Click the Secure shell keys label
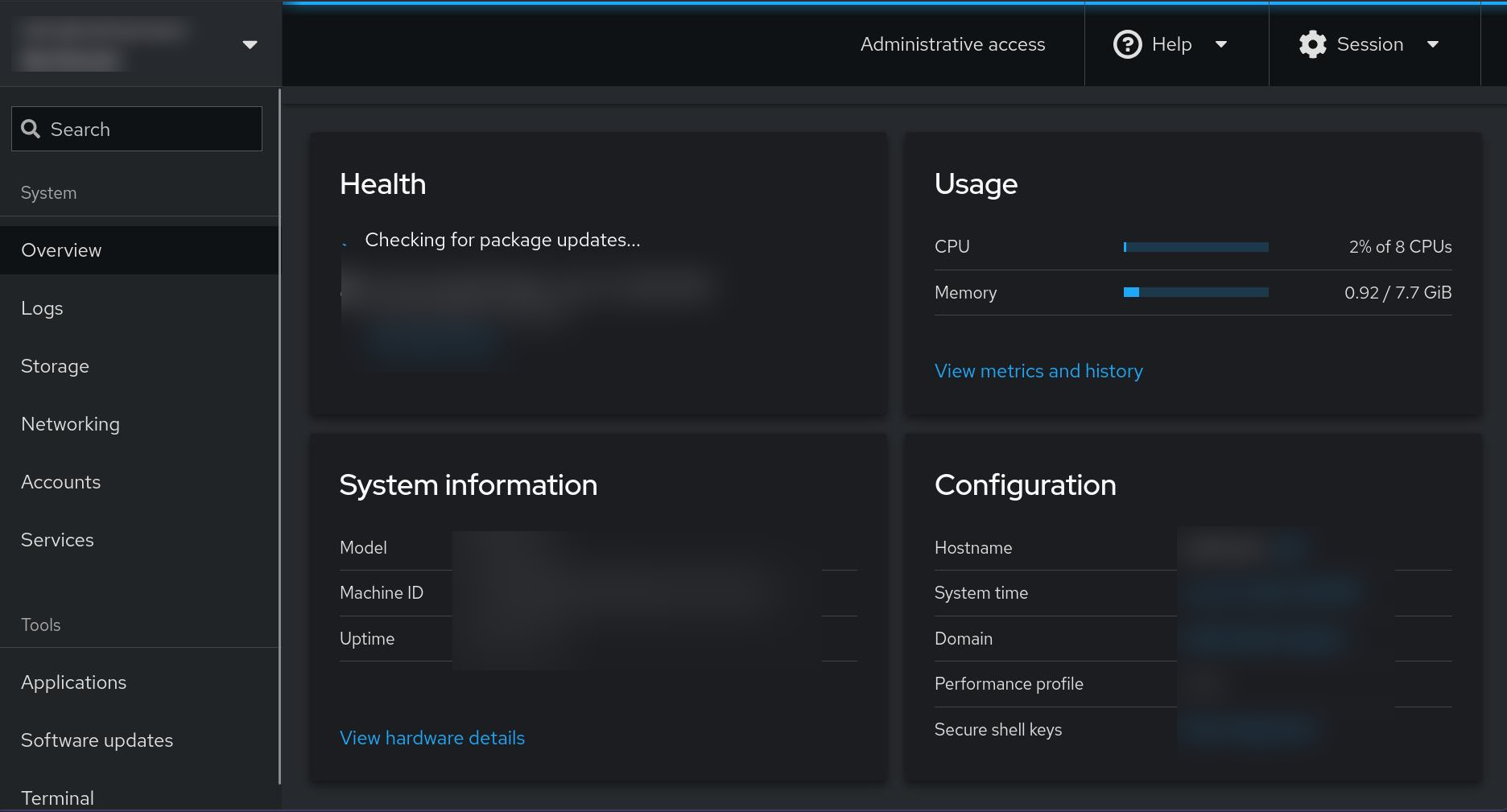 coord(998,730)
